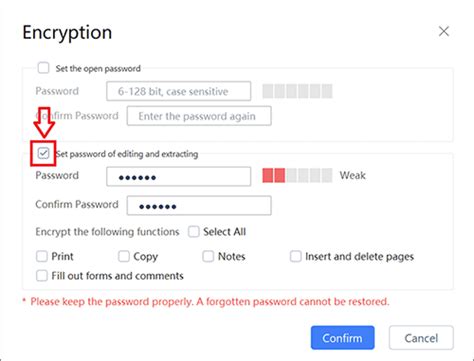Check the Notes restriction box
Screen dimensions: 474x361
click(208, 256)
